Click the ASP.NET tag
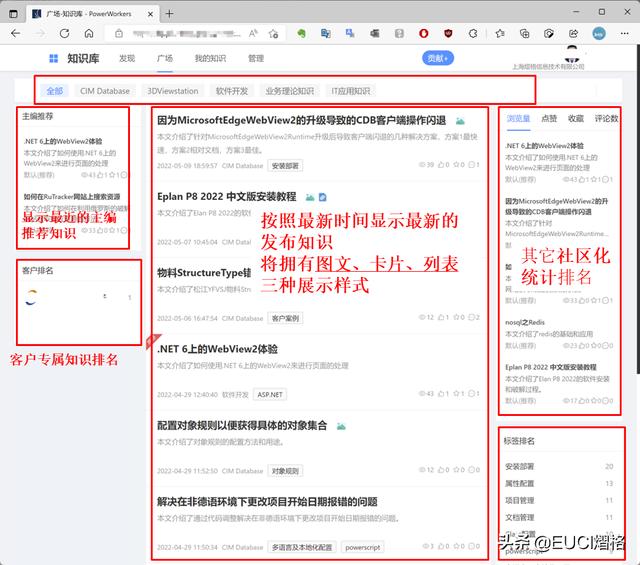 (x=270, y=394)
